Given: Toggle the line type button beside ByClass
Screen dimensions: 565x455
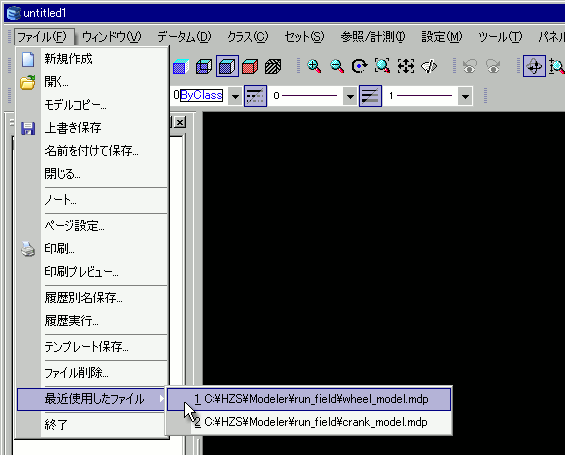Looking at the screenshot, I should pyautogui.click(x=255, y=96).
